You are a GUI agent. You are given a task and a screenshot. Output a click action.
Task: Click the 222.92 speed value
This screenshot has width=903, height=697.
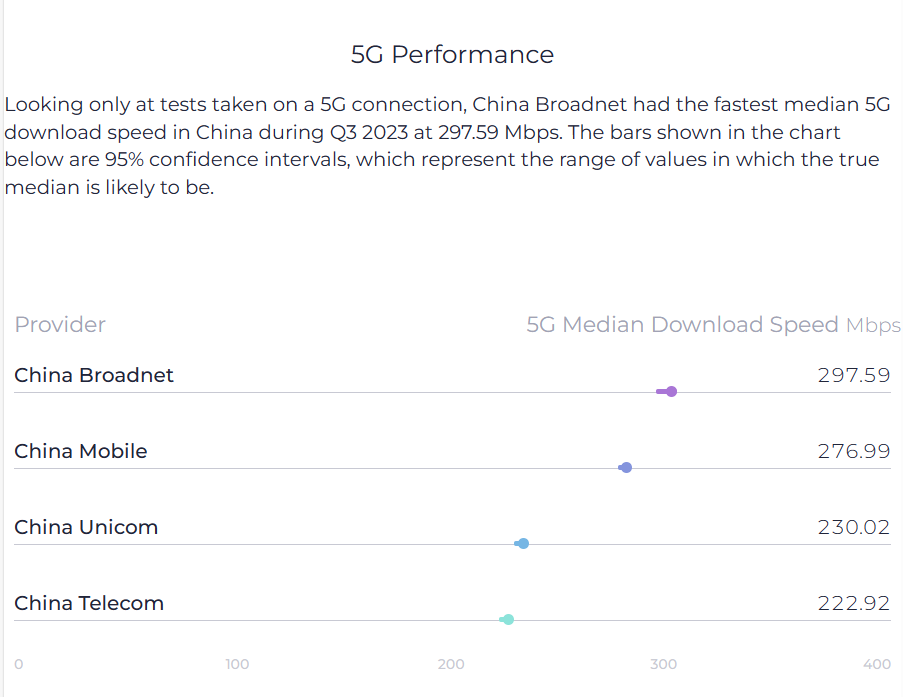(x=854, y=604)
